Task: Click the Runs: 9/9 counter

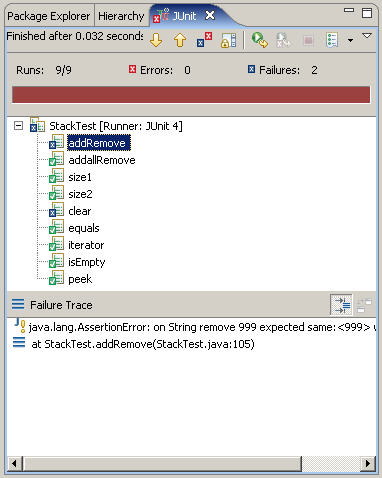Action: pos(44,70)
